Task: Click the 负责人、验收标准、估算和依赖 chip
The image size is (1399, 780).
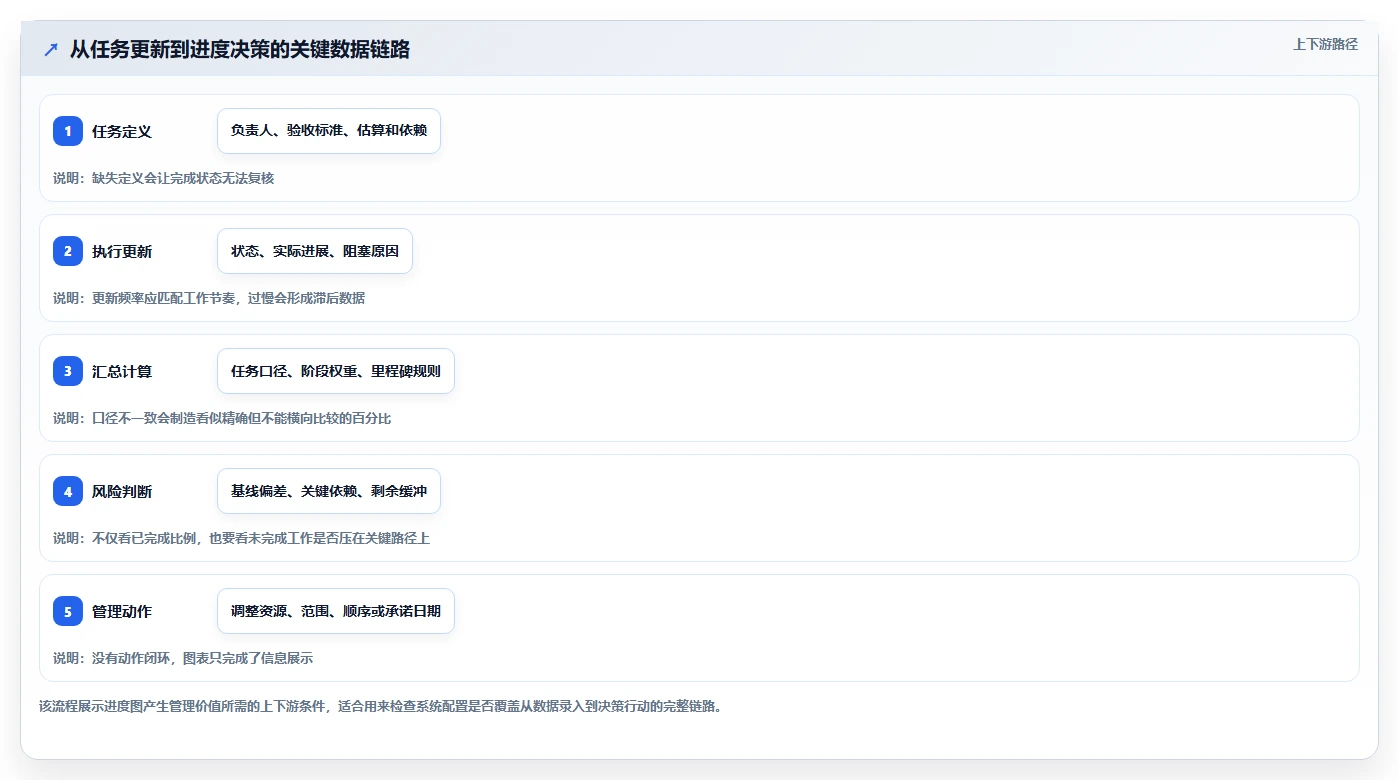Action: [329, 131]
